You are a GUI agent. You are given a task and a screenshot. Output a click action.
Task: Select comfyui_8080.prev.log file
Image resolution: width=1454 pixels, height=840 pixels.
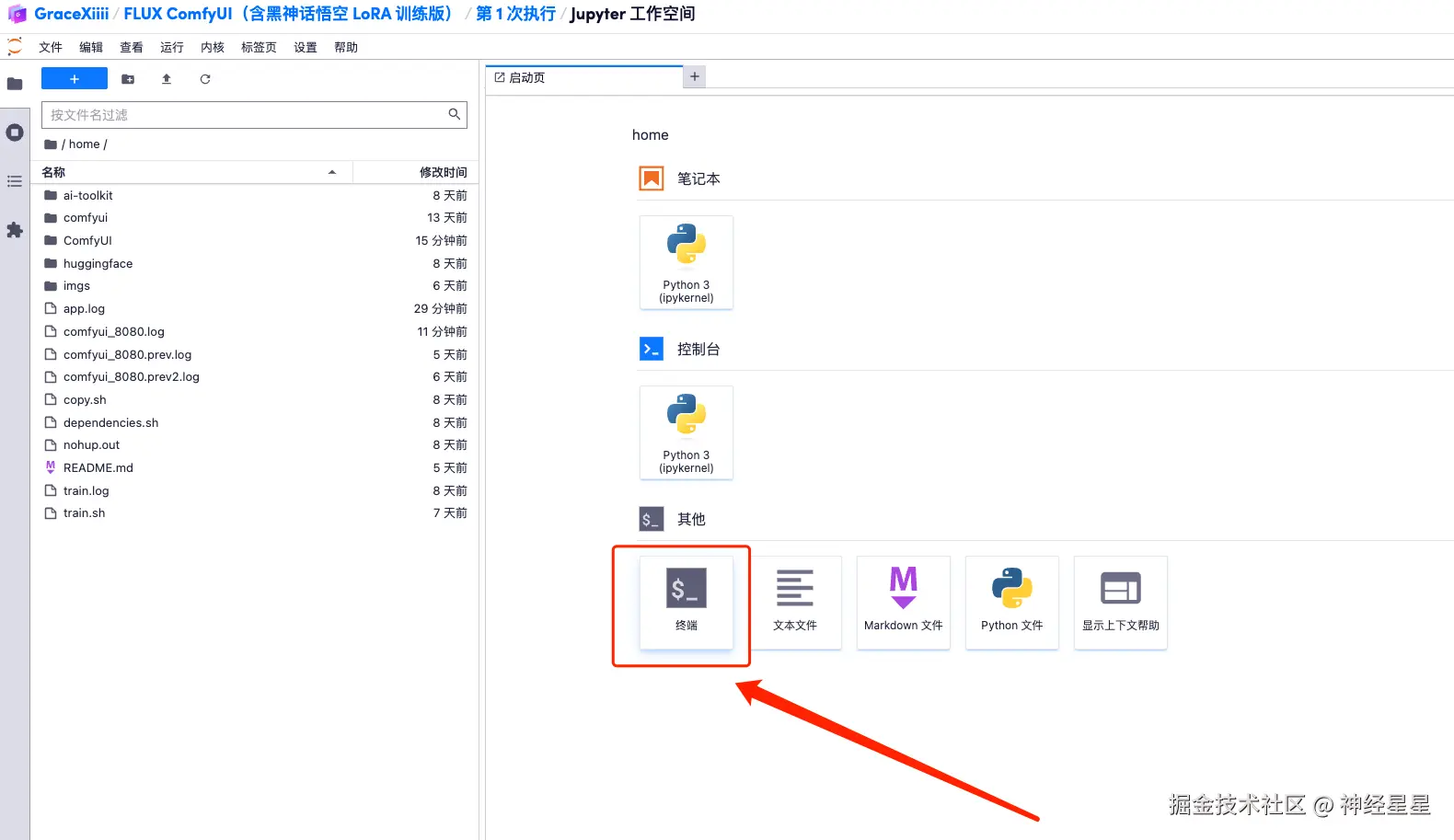tap(255, 354)
